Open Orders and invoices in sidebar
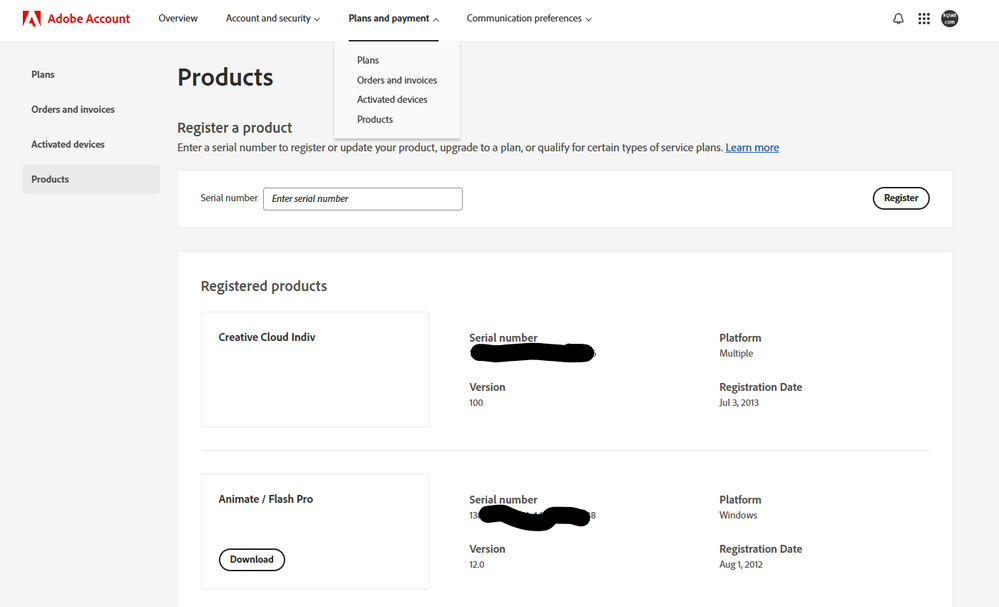This screenshot has height=607, width=999. coord(73,110)
